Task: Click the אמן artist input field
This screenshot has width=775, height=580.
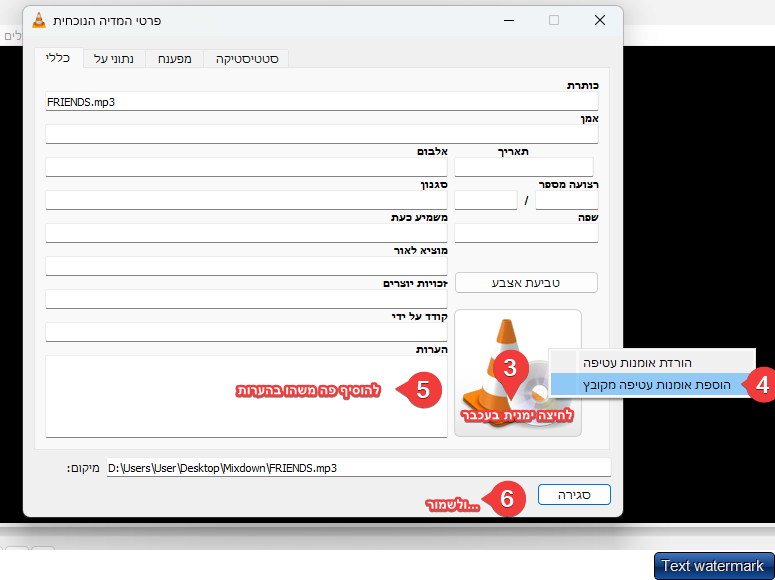Action: coord(322,134)
